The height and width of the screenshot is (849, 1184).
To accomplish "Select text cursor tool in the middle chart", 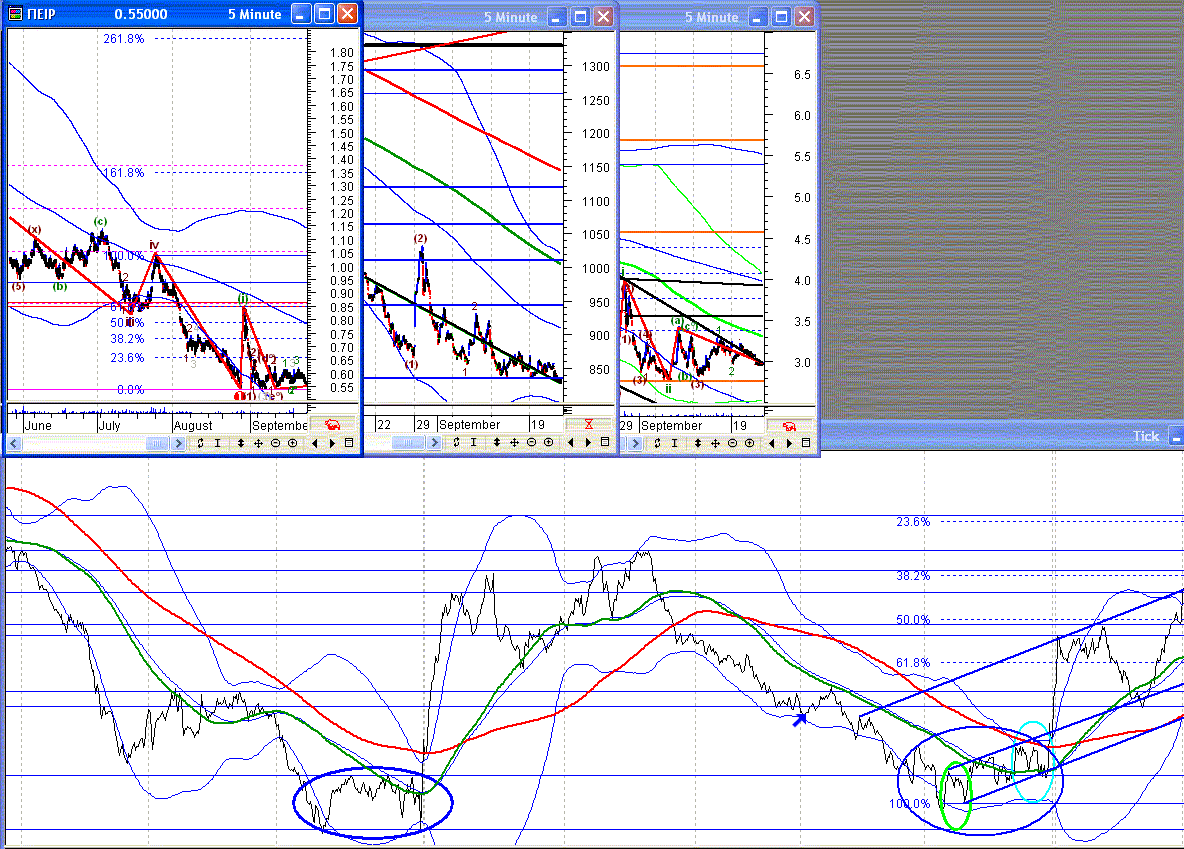I will (x=473, y=443).
